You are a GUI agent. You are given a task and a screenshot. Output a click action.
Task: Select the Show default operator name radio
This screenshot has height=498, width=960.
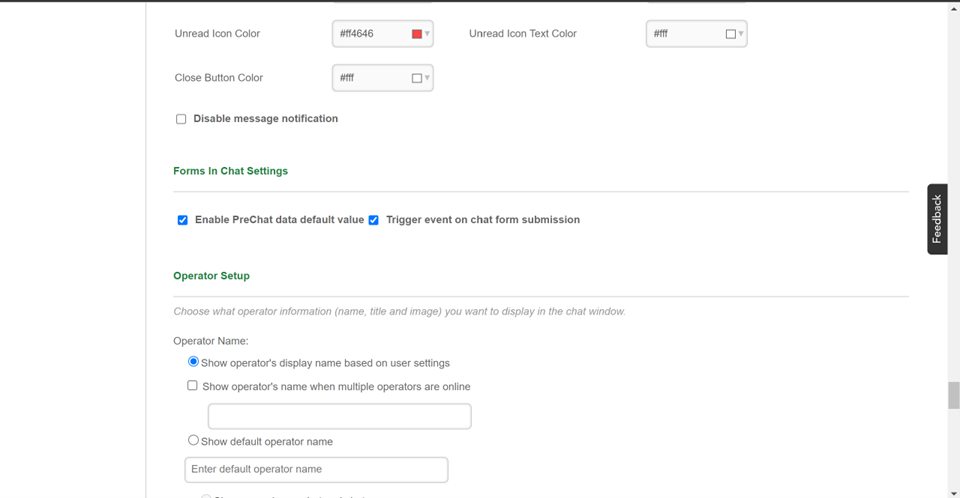click(x=194, y=440)
